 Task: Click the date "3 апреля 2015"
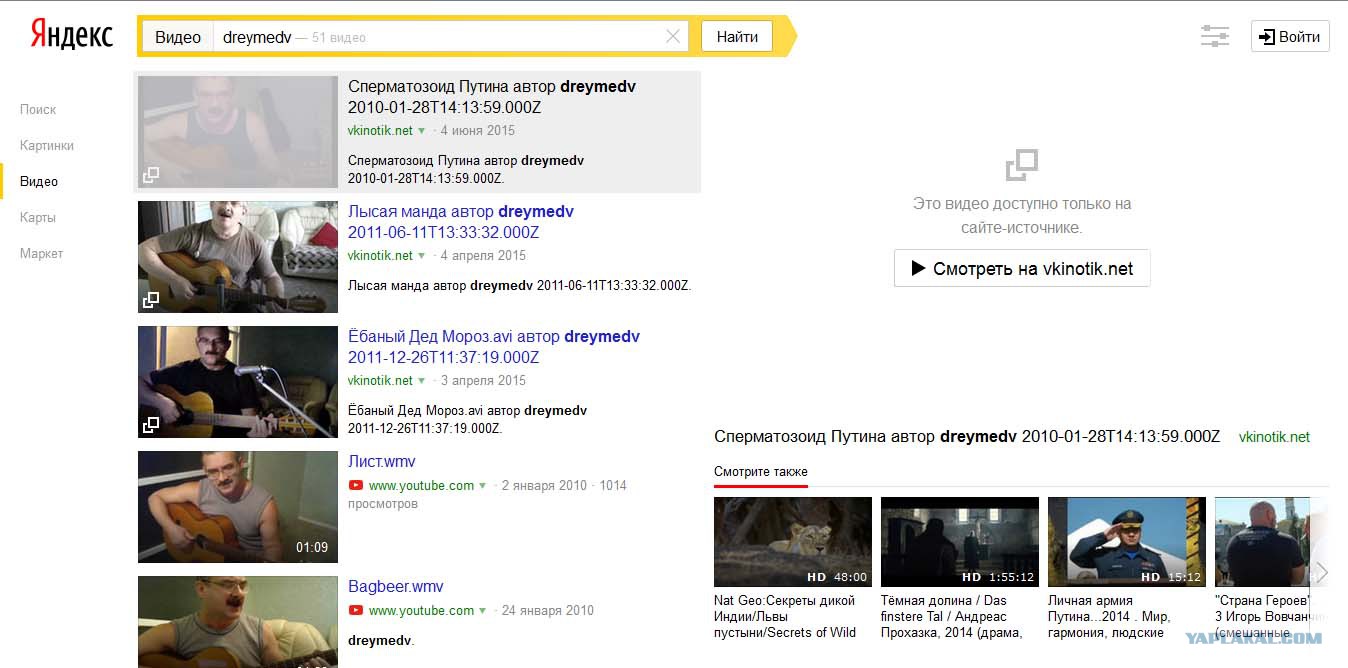tap(483, 381)
